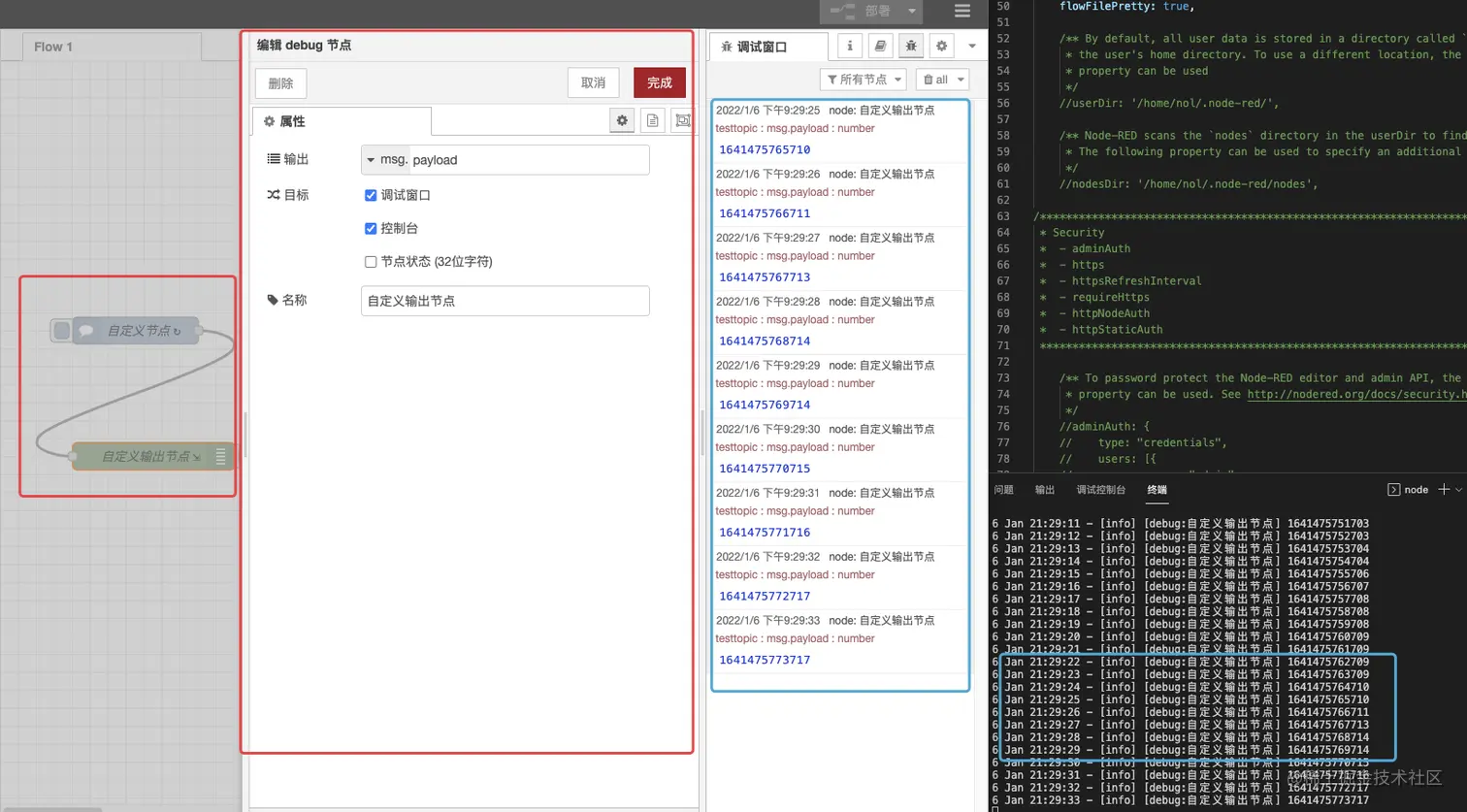Click debug value 1641475766711
1467x812 pixels.
pos(765,213)
